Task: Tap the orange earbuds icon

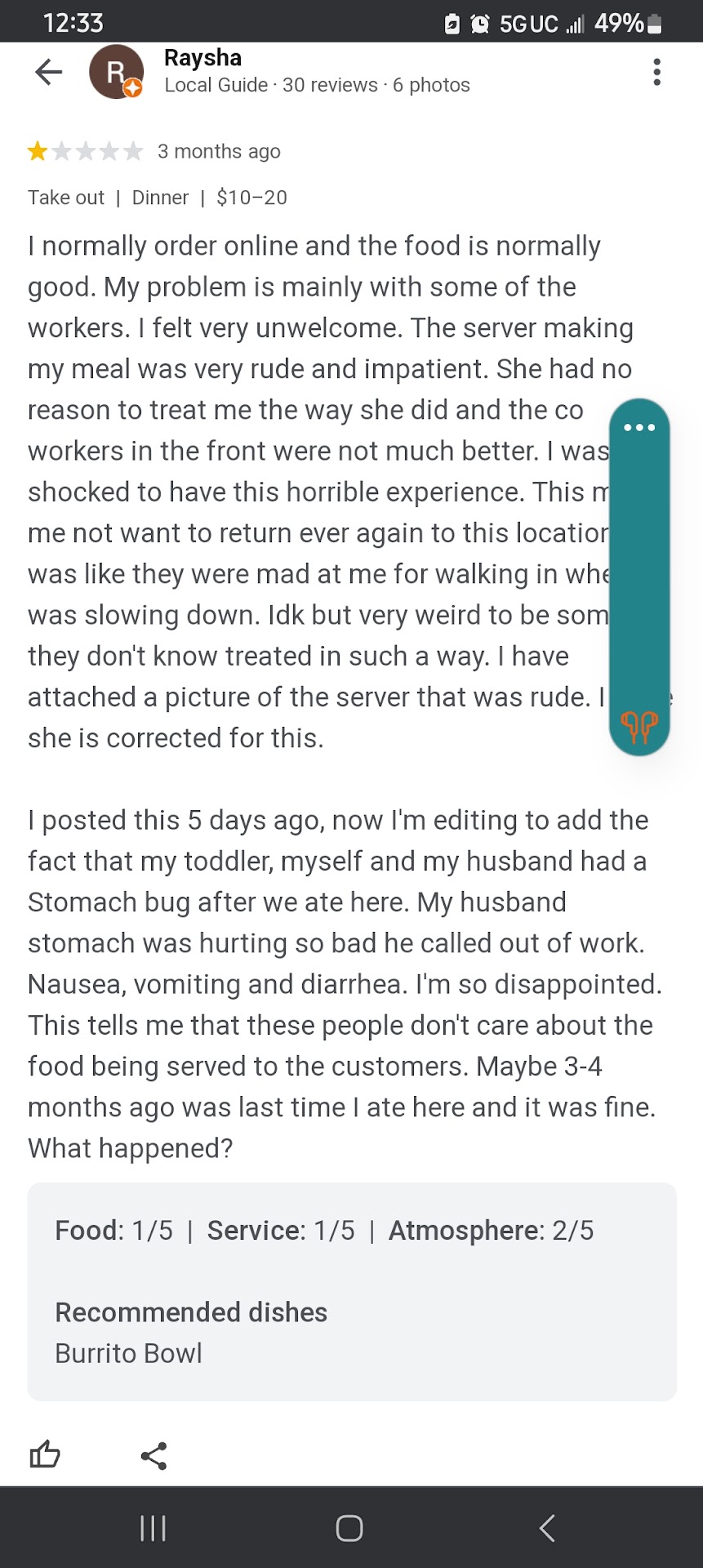Action: [x=639, y=725]
